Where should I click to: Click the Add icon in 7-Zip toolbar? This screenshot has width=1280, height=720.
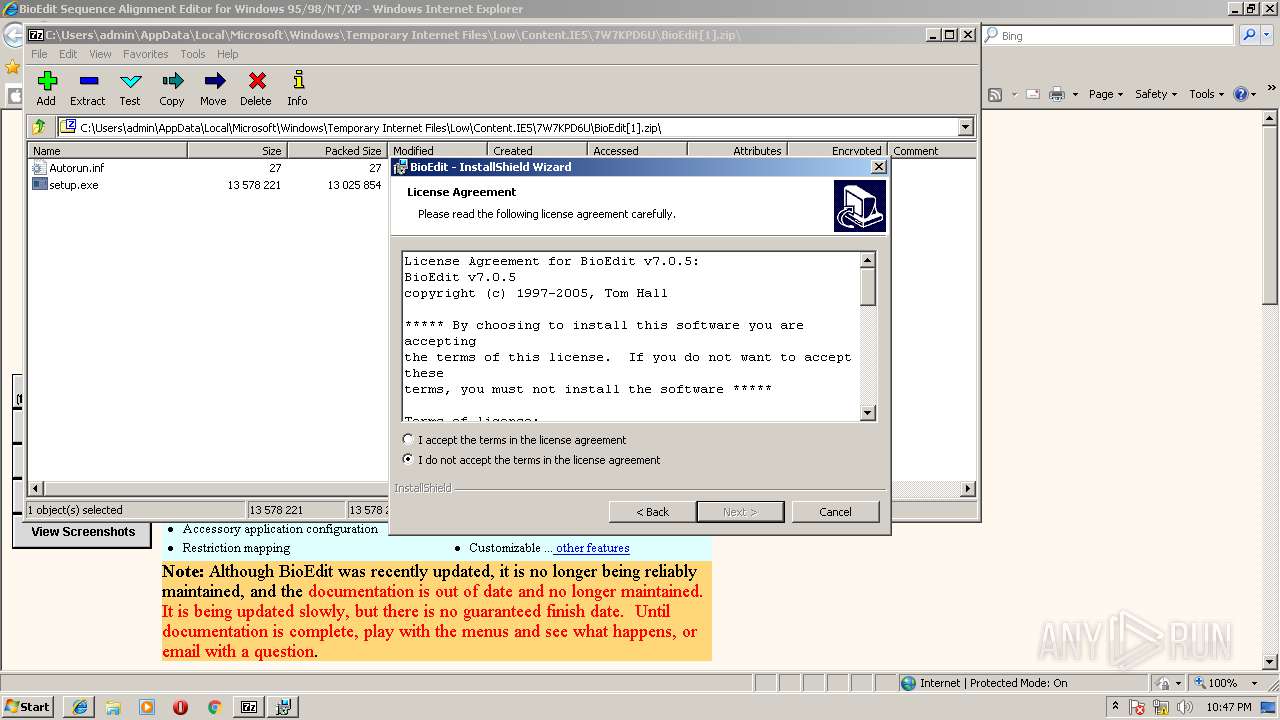point(46,88)
